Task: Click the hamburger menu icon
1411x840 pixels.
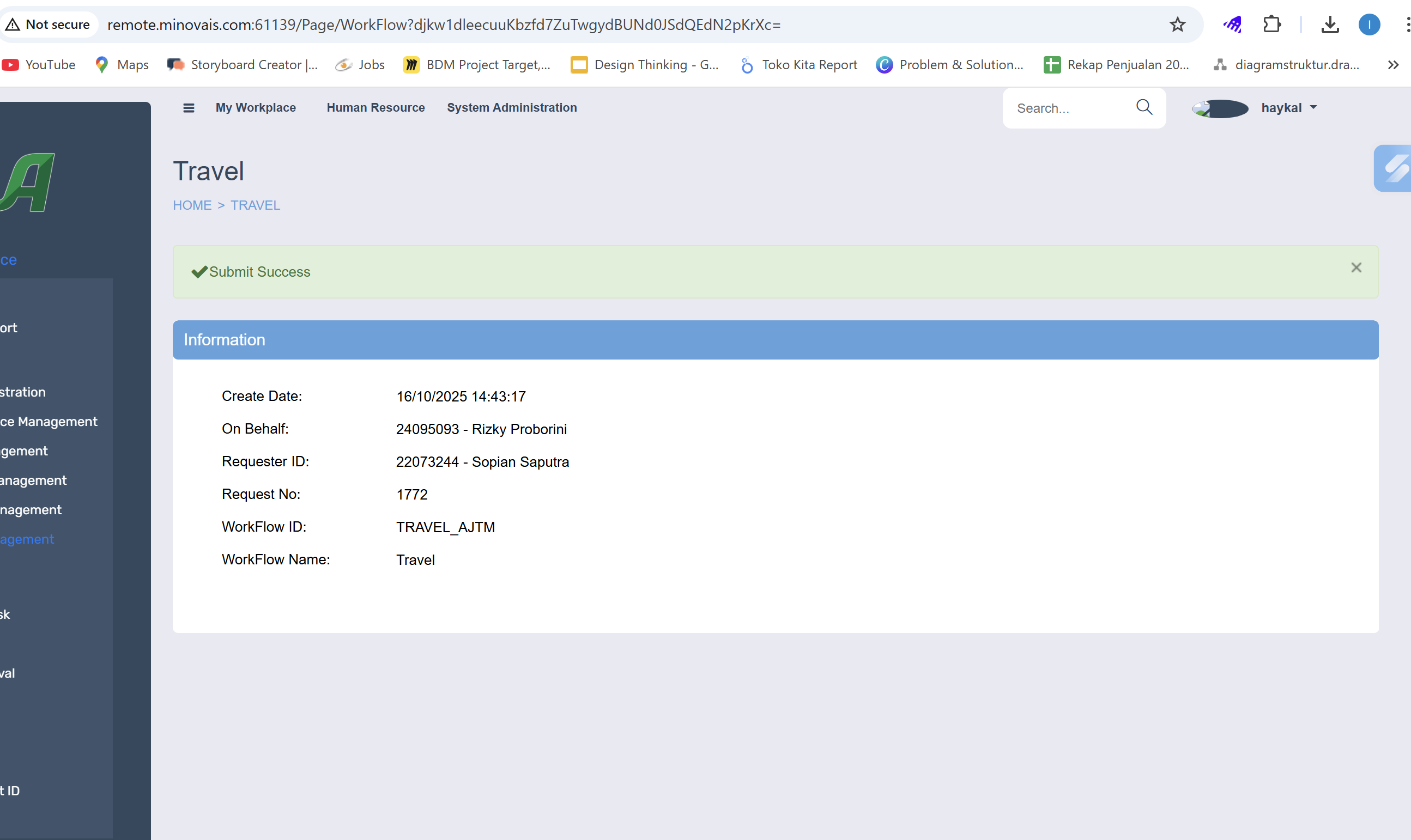Action: pyautogui.click(x=189, y=107)
